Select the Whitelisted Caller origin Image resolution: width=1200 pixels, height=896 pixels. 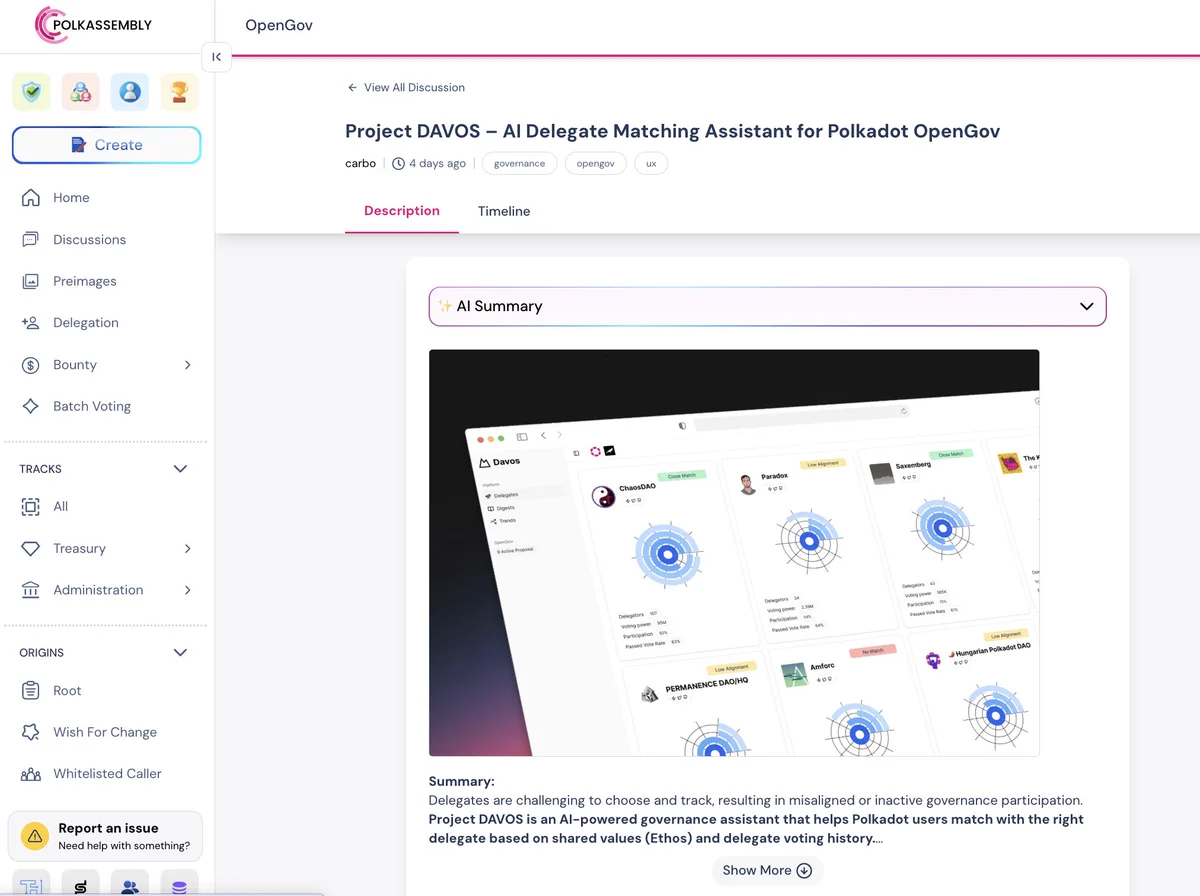pos(107,774)
